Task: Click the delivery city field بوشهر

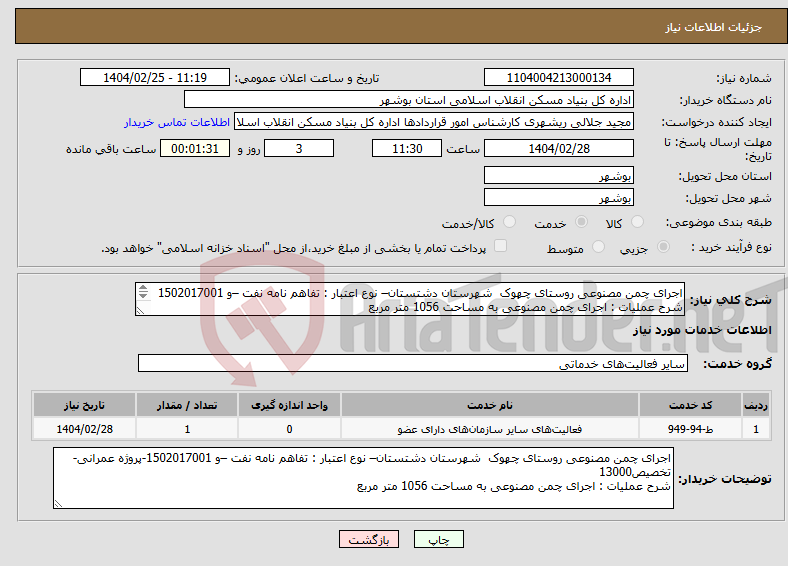Action: [558, 197]
